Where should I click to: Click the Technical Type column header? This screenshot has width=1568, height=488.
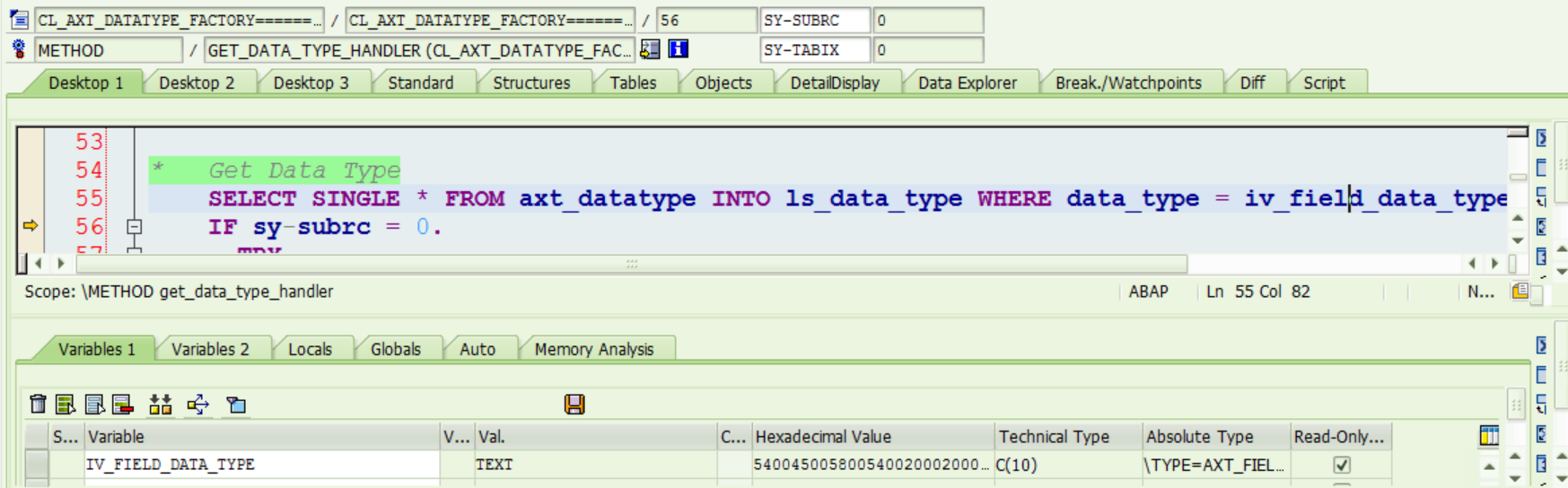point(1068,437)
